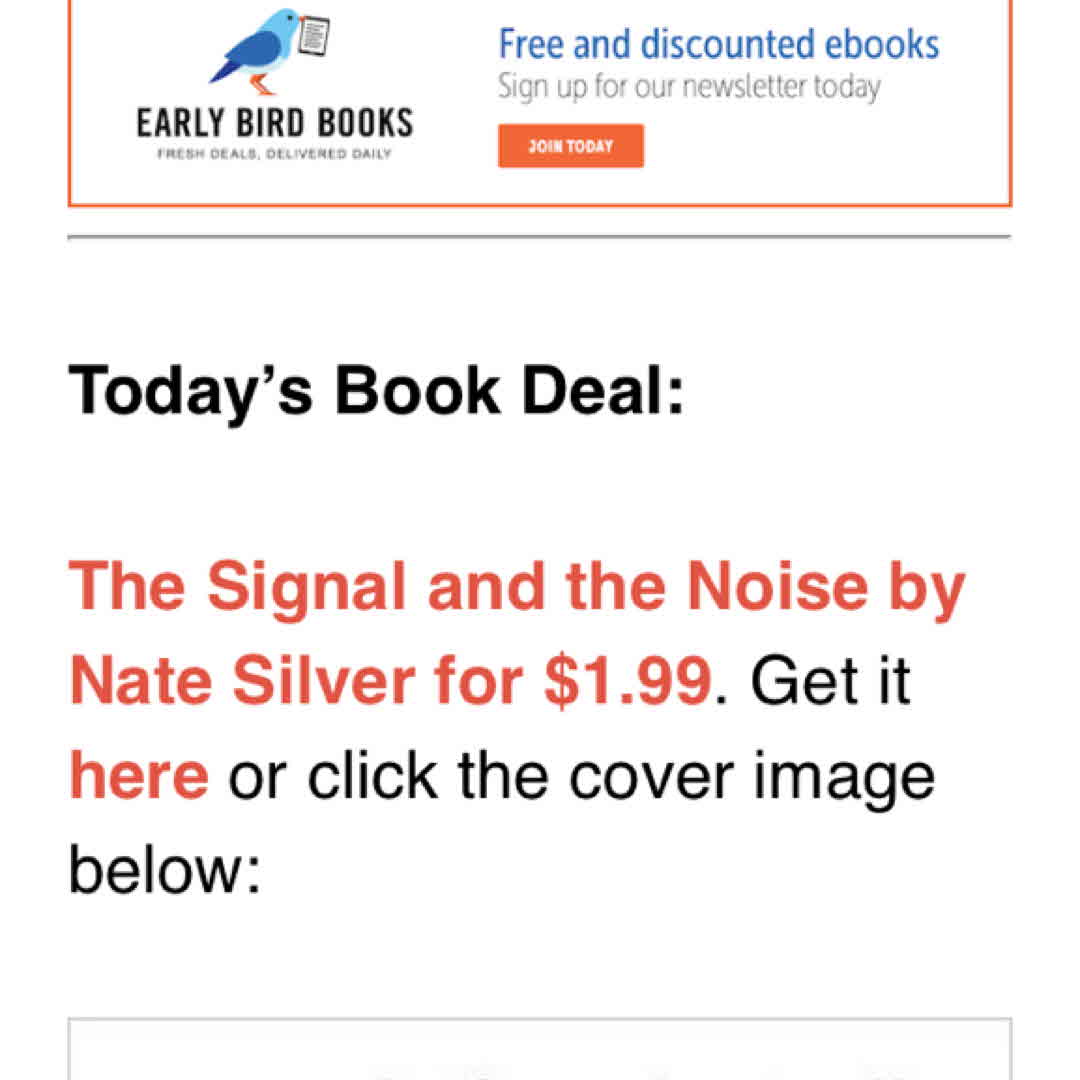Click the gray horizontal divider line
This screenshot has height=1080, width=1080.
(540, 237)
